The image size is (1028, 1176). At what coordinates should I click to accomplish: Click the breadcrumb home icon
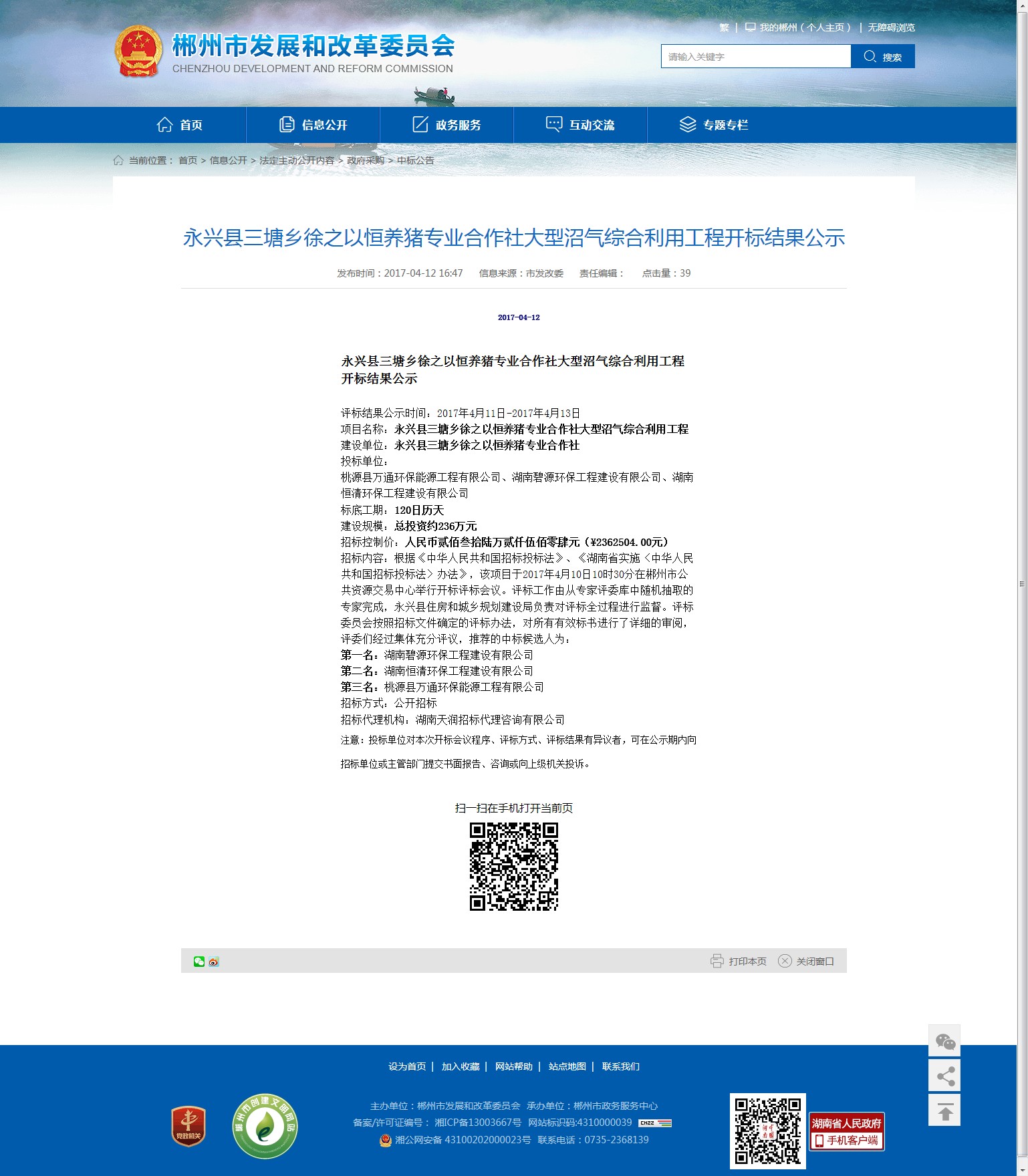[118, 160]
